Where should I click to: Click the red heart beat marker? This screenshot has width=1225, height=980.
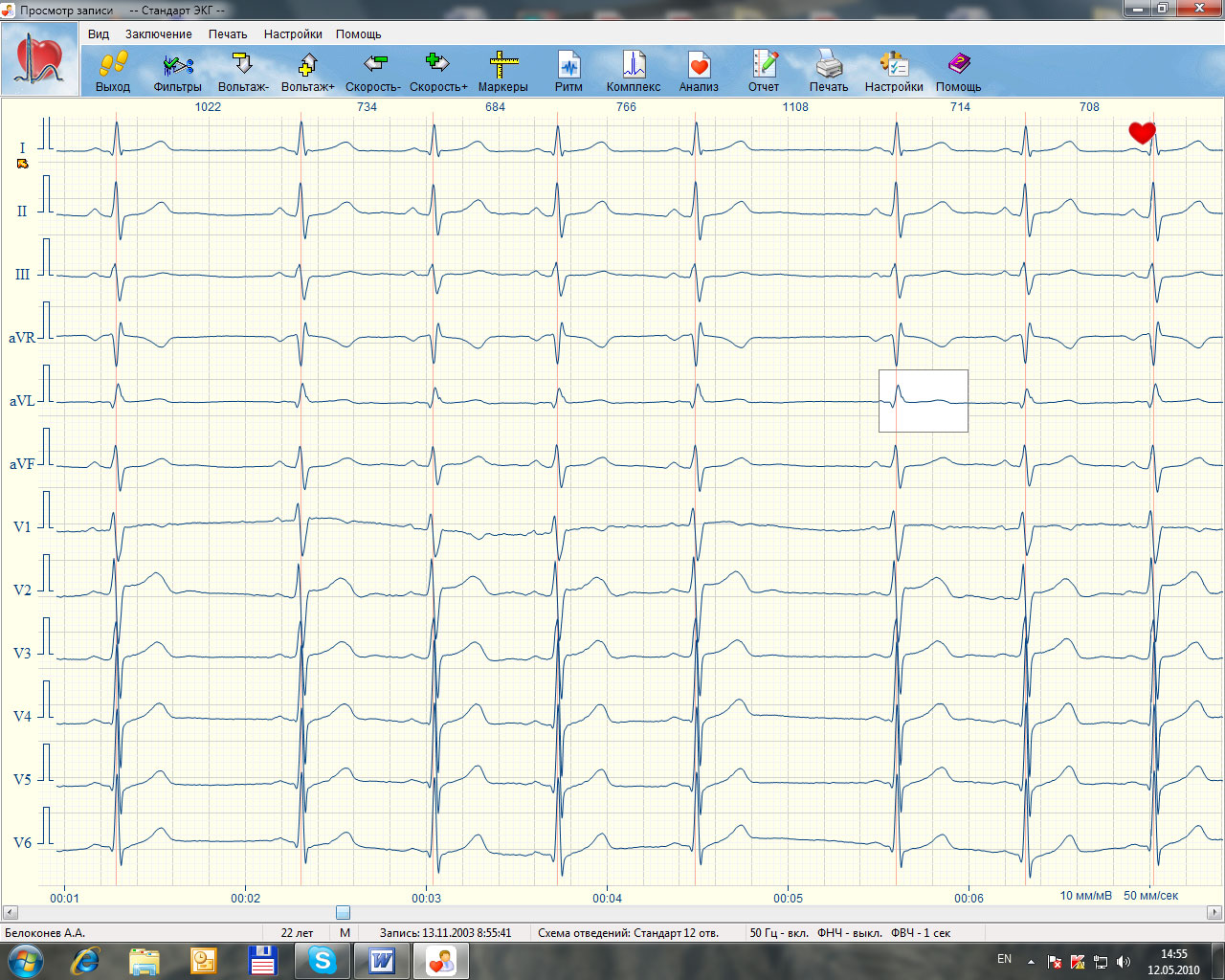(x=1142, y=133)
